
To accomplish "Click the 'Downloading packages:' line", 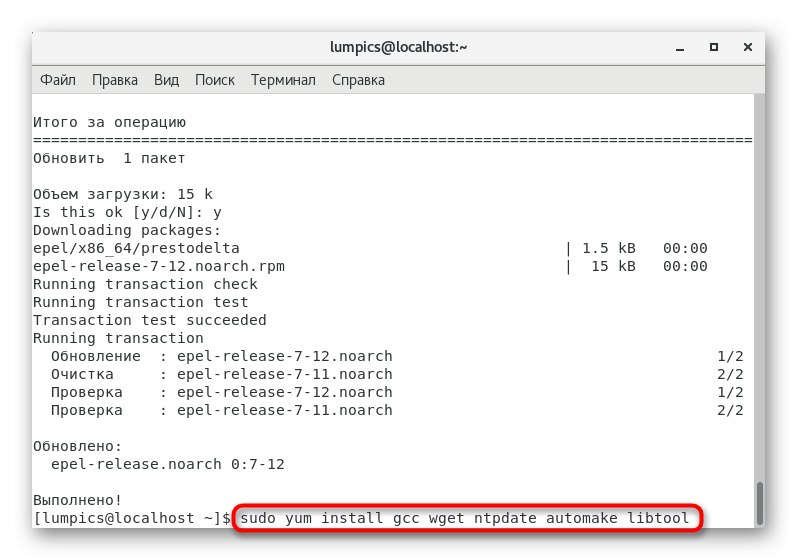I will coord(127,230).
